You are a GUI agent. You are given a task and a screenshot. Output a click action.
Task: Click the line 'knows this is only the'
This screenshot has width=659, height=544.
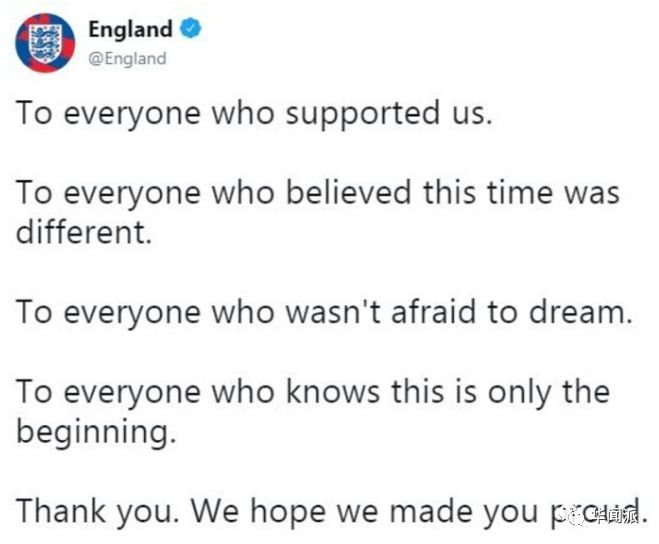[x=313, y=391]
